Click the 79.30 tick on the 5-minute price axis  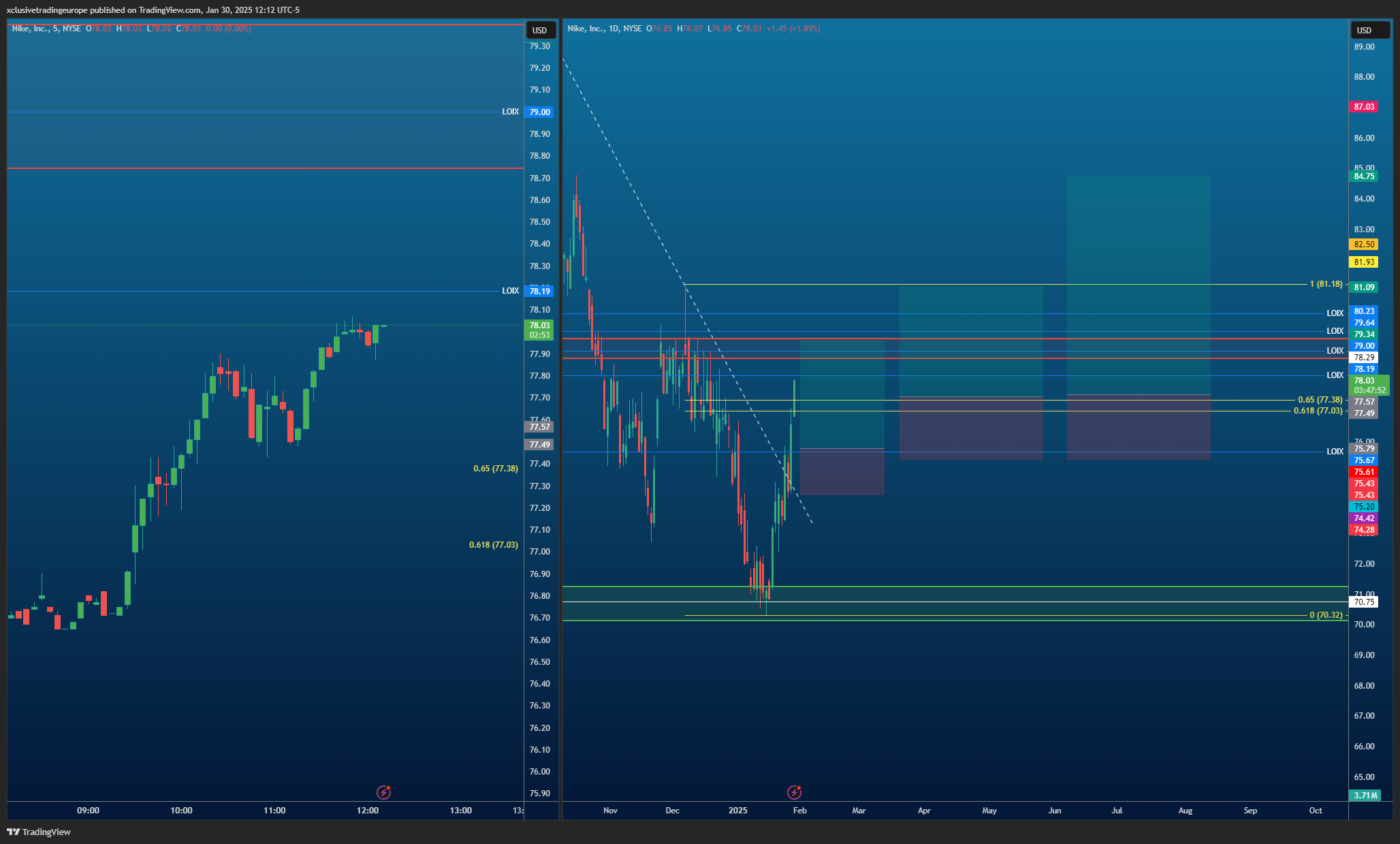coord(540,46)
